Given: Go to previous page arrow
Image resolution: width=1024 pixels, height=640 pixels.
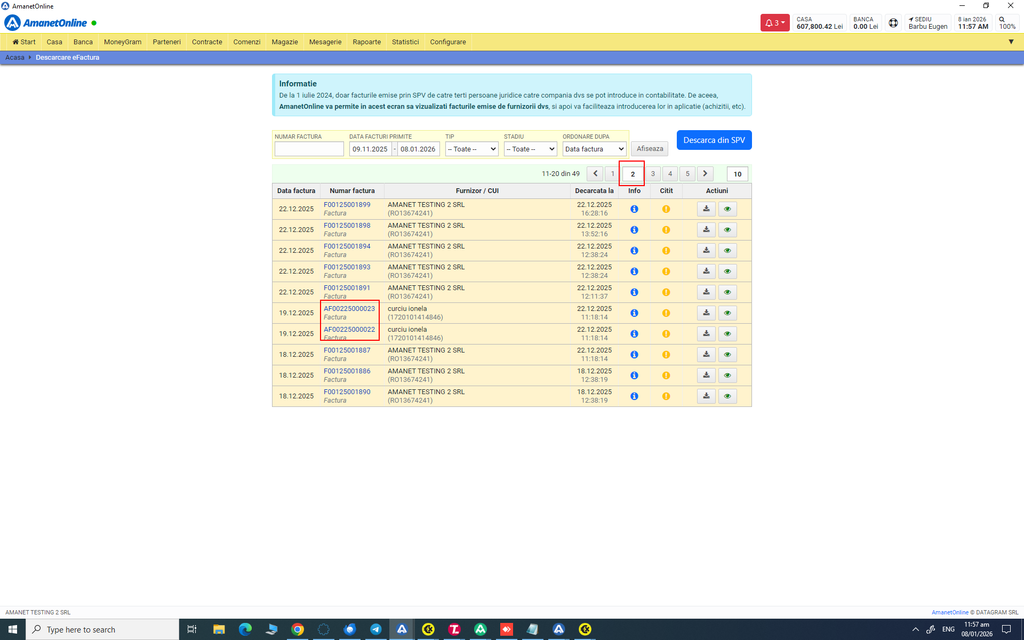Looking at the screenshot, I should [x=595, y=174].
